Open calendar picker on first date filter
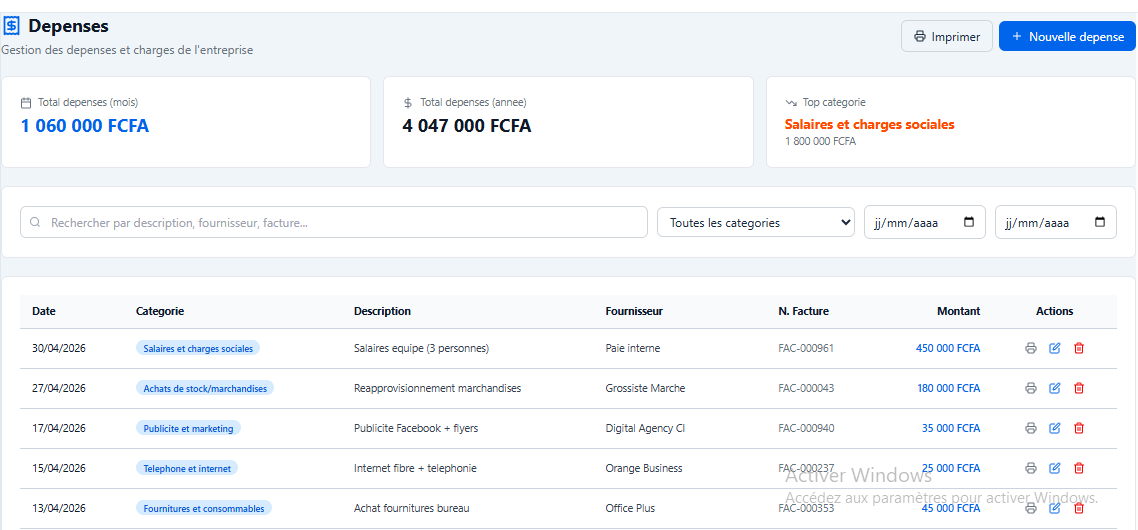 (969, 223)
